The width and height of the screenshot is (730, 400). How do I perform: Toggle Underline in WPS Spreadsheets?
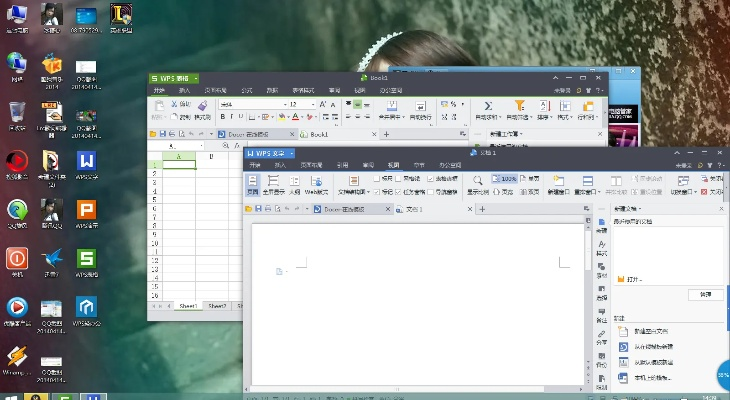tap(241, 116)
